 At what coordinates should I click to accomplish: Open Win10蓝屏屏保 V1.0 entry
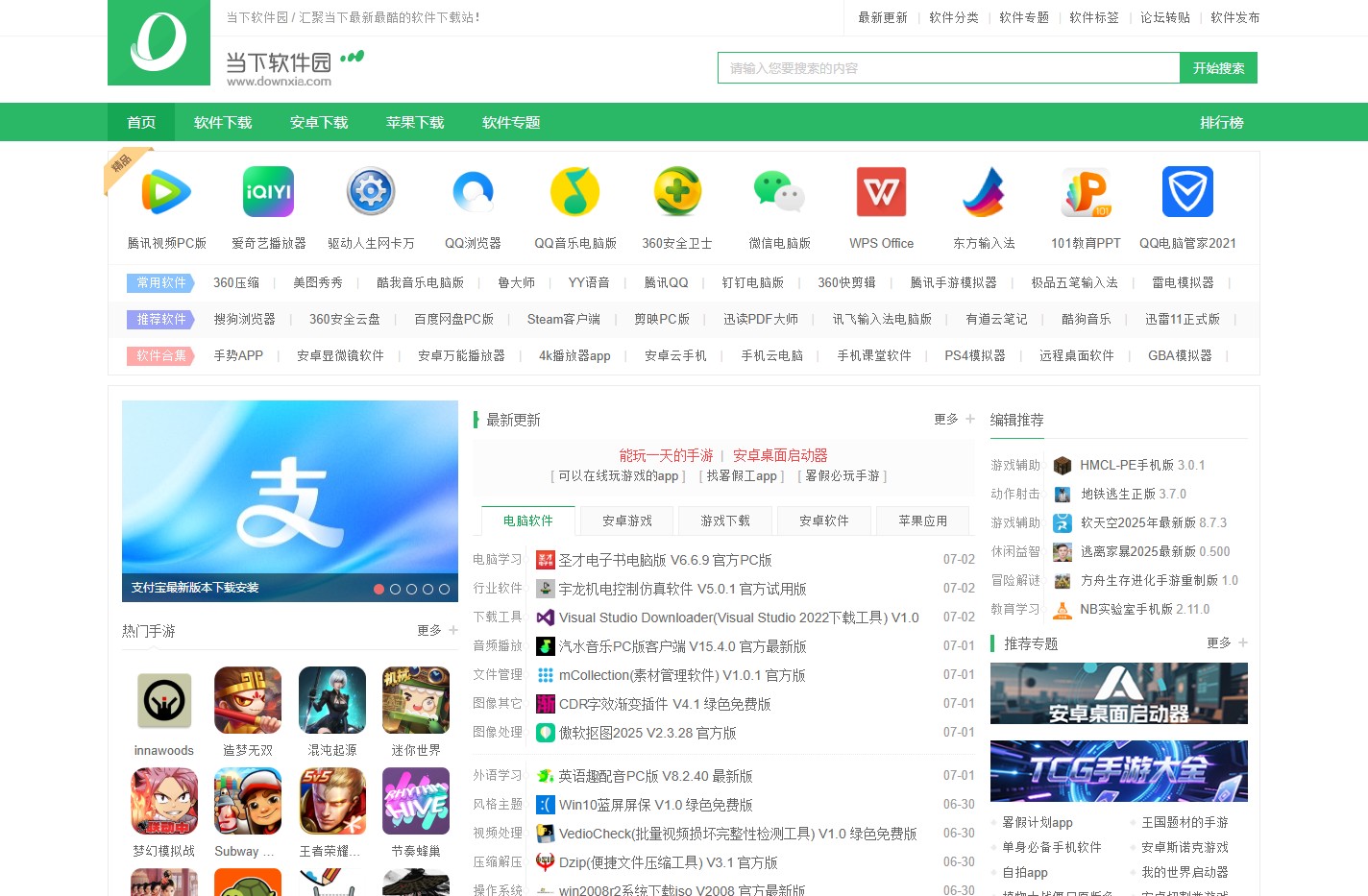coord(656,805)
